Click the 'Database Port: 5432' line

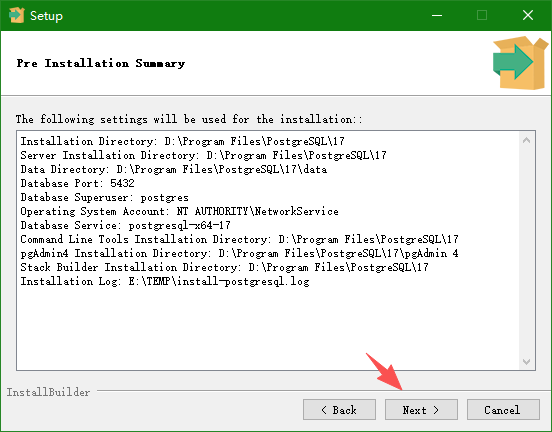pyautogui.click(x=77, y=183)
